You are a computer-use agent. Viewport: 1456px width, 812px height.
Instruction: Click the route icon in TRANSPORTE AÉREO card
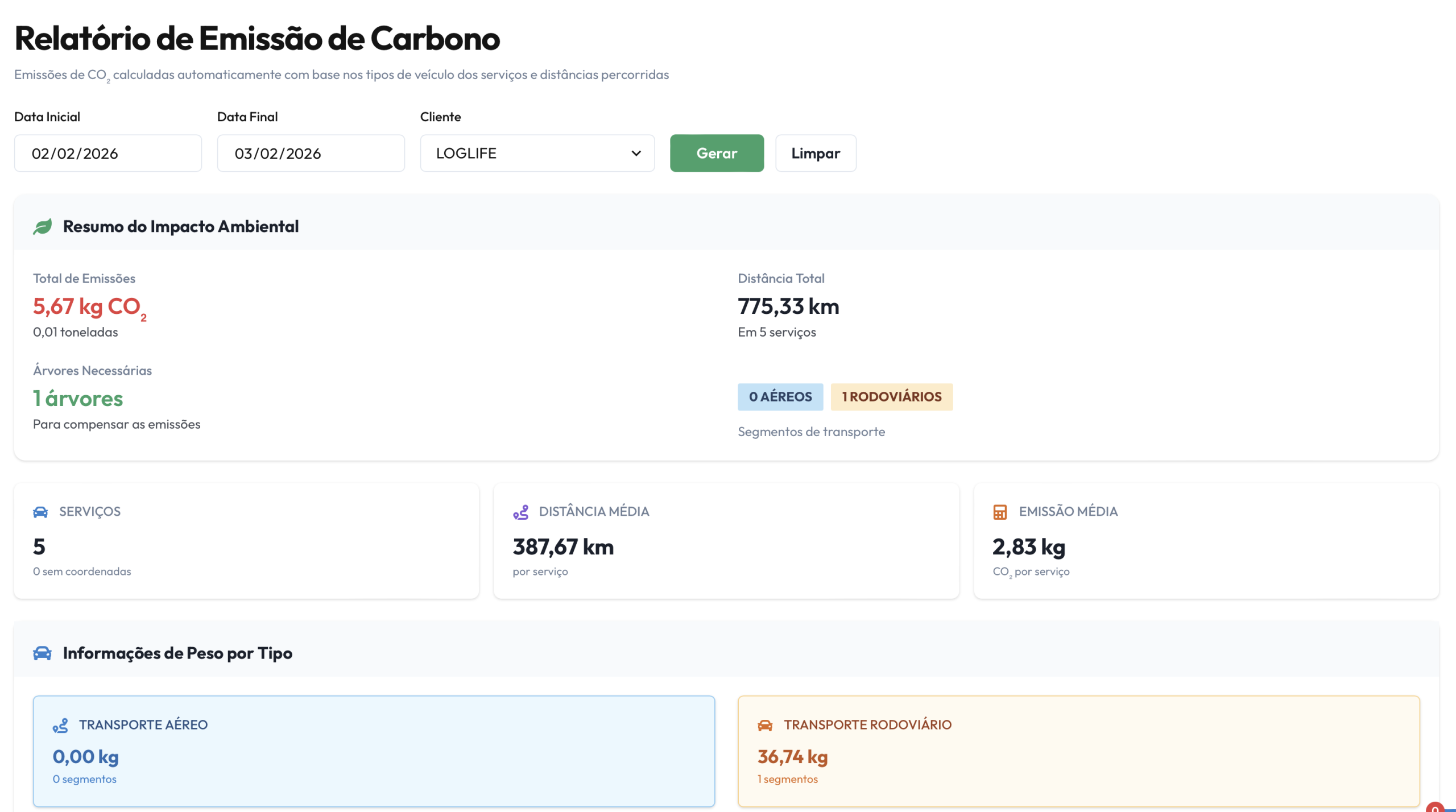click(x=60, y=725)
